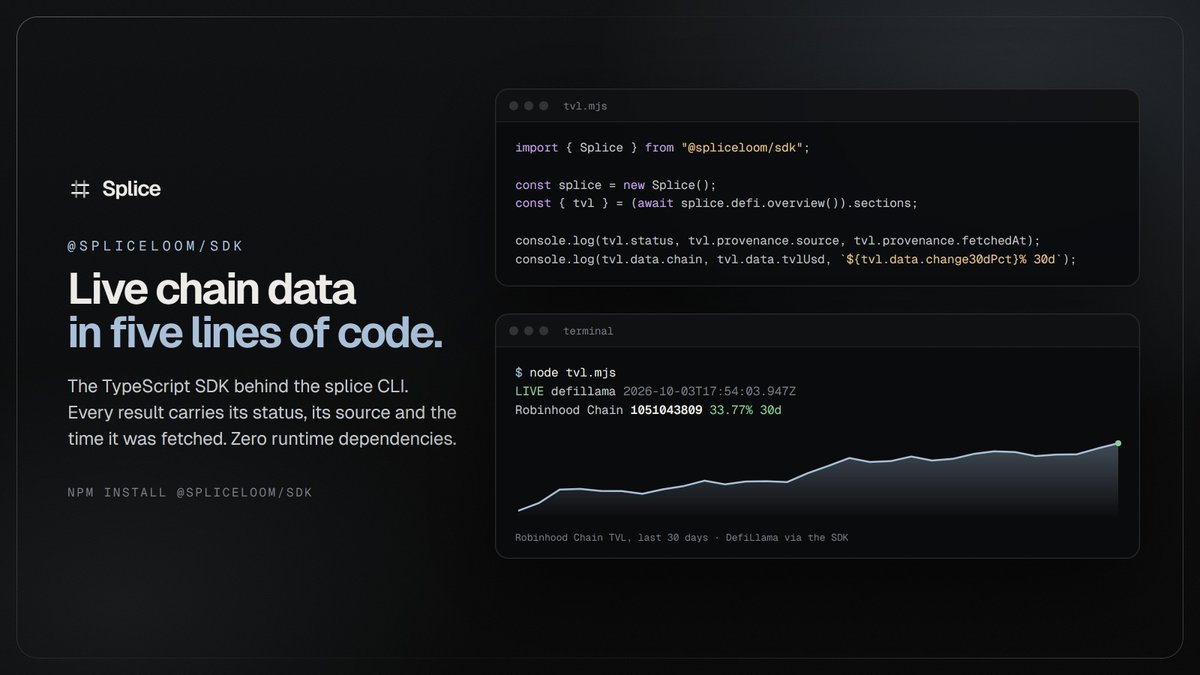
Task: Click the console.log line with "tvl.data.change30dPct"
Action: (795, 259)
